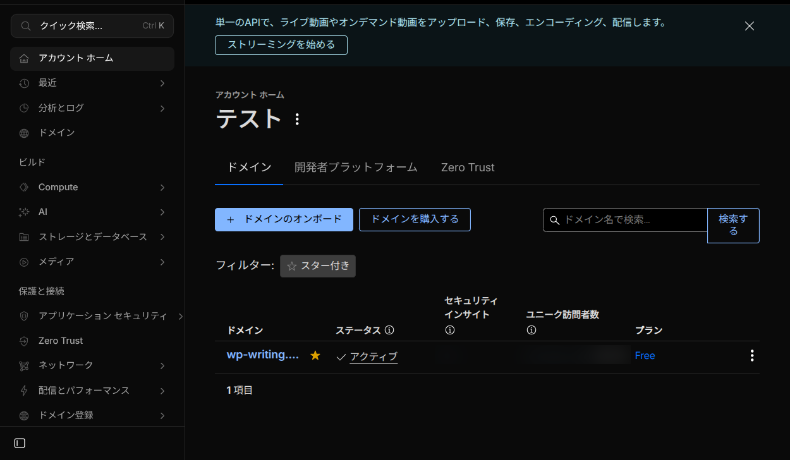Screen dimensions: 790x460
Task: Click the セキュリティ インサイト info icon
Action: (450, 330)
